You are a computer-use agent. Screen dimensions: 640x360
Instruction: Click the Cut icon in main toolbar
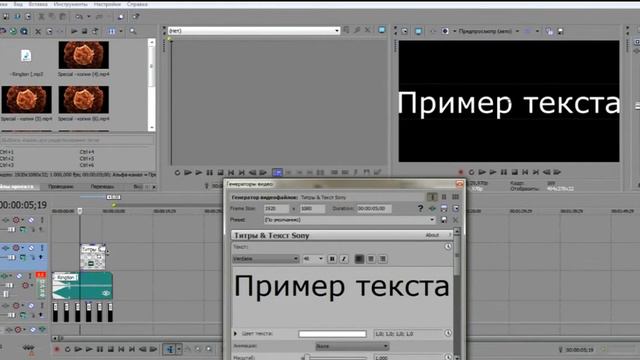coord(41,17)
